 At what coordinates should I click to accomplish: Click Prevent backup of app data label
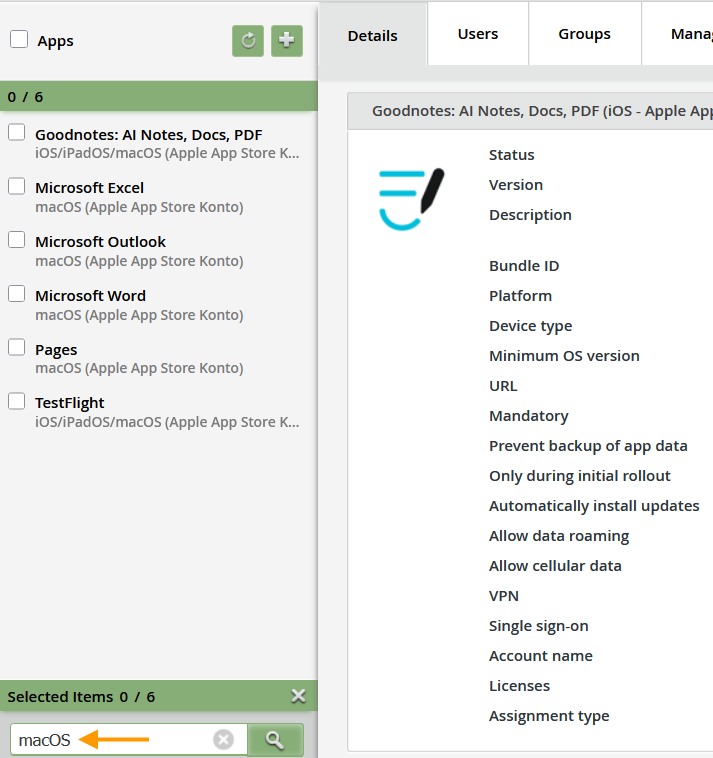point(588,446)
